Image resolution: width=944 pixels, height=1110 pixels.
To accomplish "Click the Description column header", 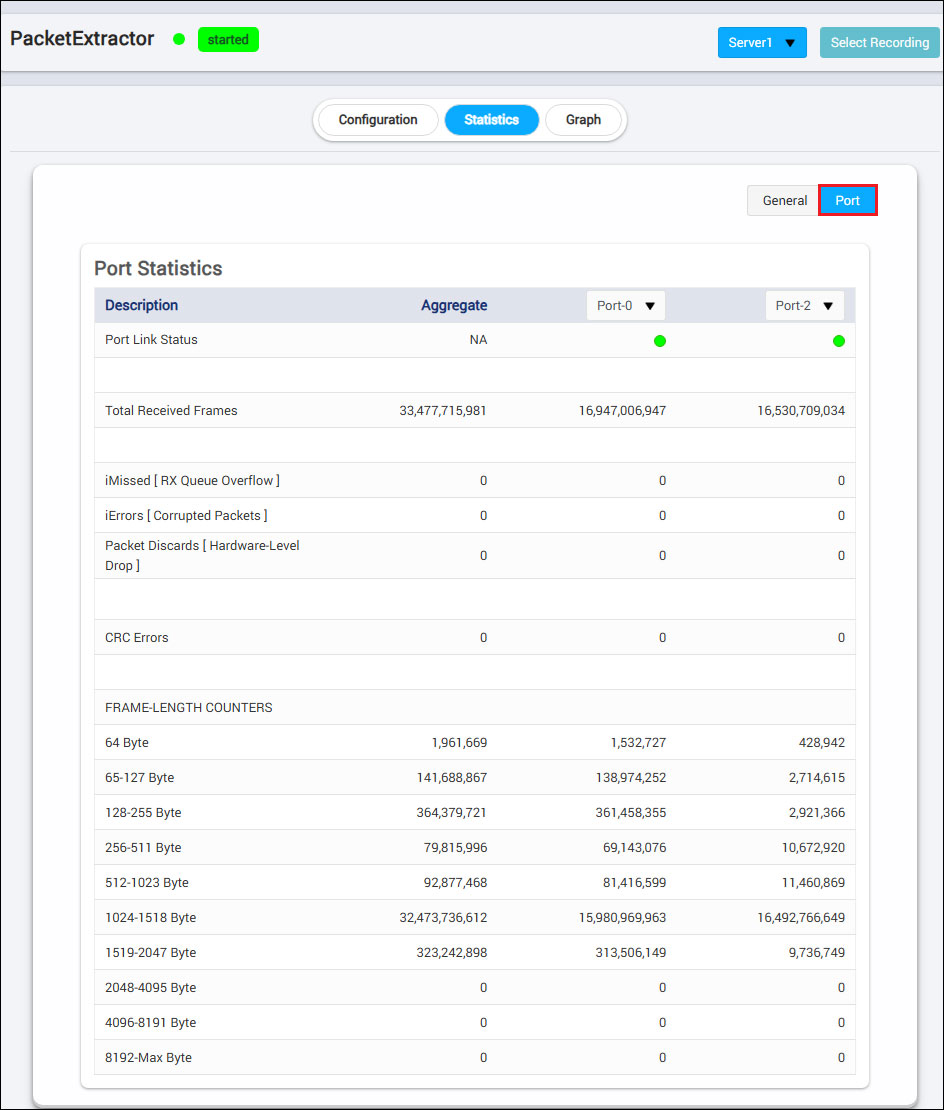I will 142,306.
